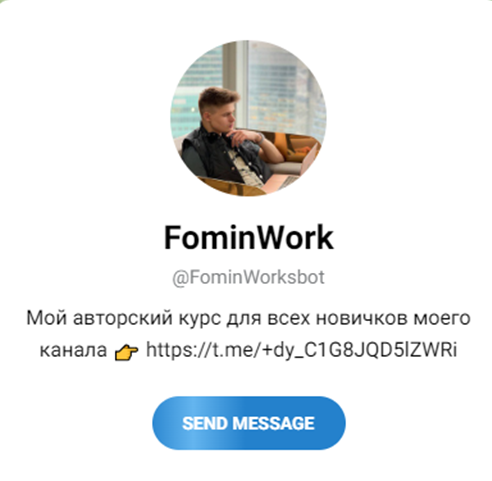Open the t.me/+dy_C1G8JQD5lZWRi invite link
Image resolution: width=492 pixels, height=481 pixels.
coord(301,350)
